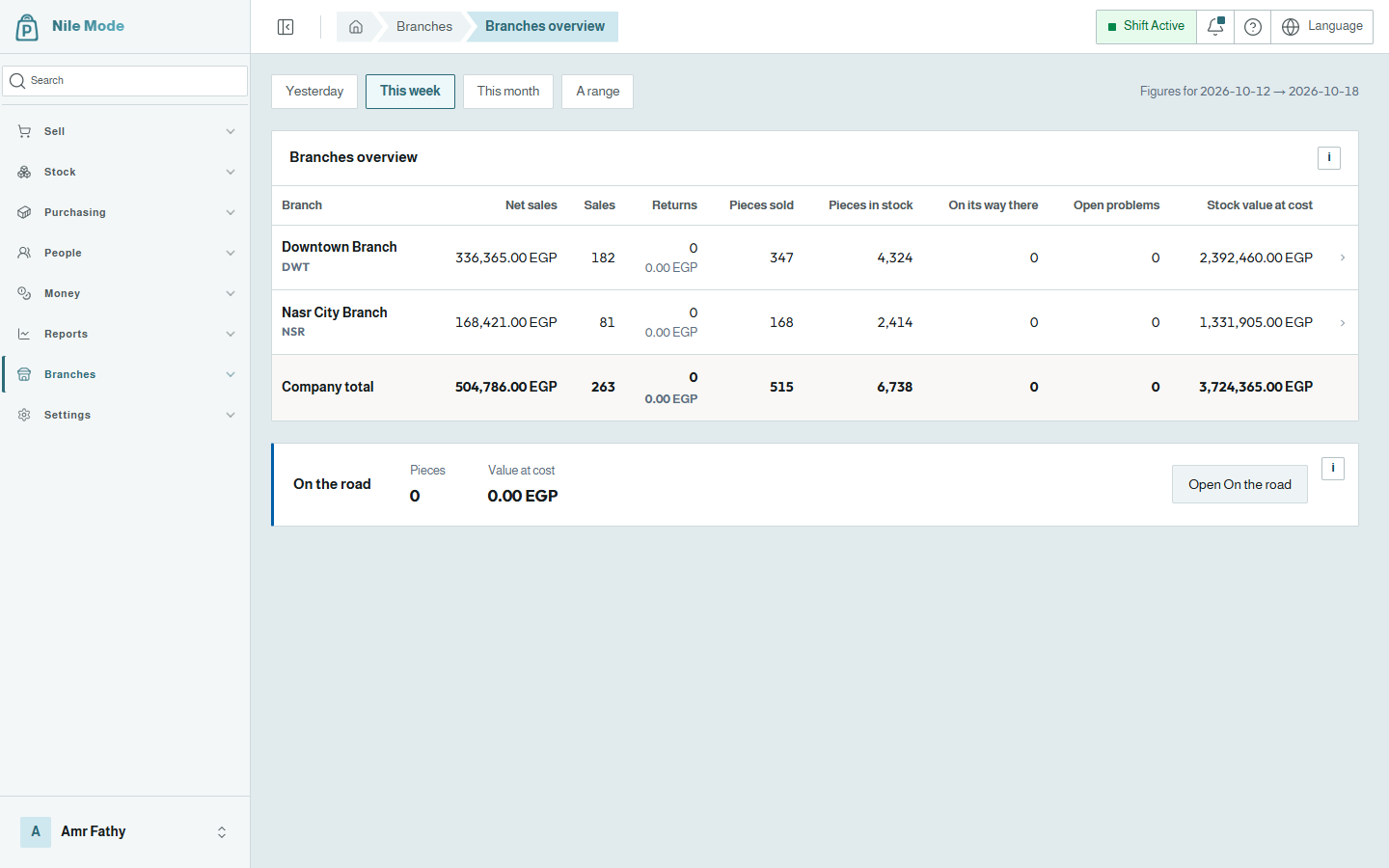
Task: Focus the sidebar Search field
Action: (125, 81)
